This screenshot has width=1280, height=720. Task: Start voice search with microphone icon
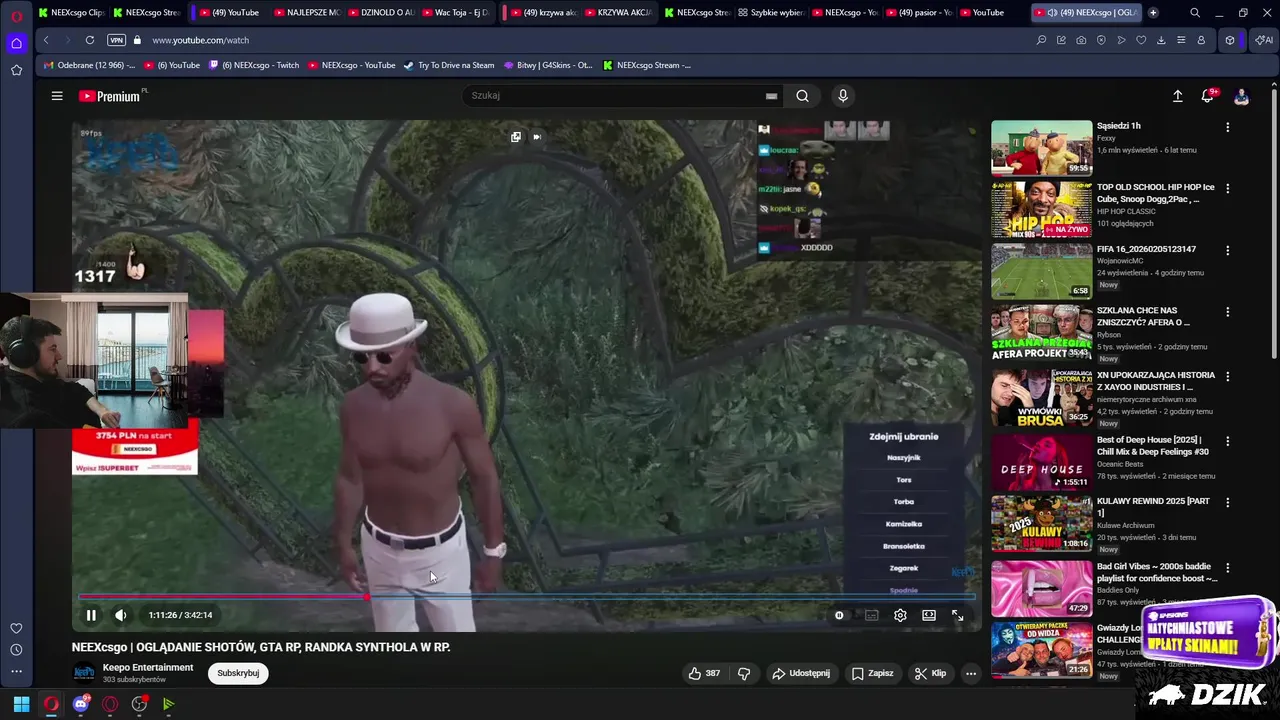pyautogui.click(x=843, y=96)
